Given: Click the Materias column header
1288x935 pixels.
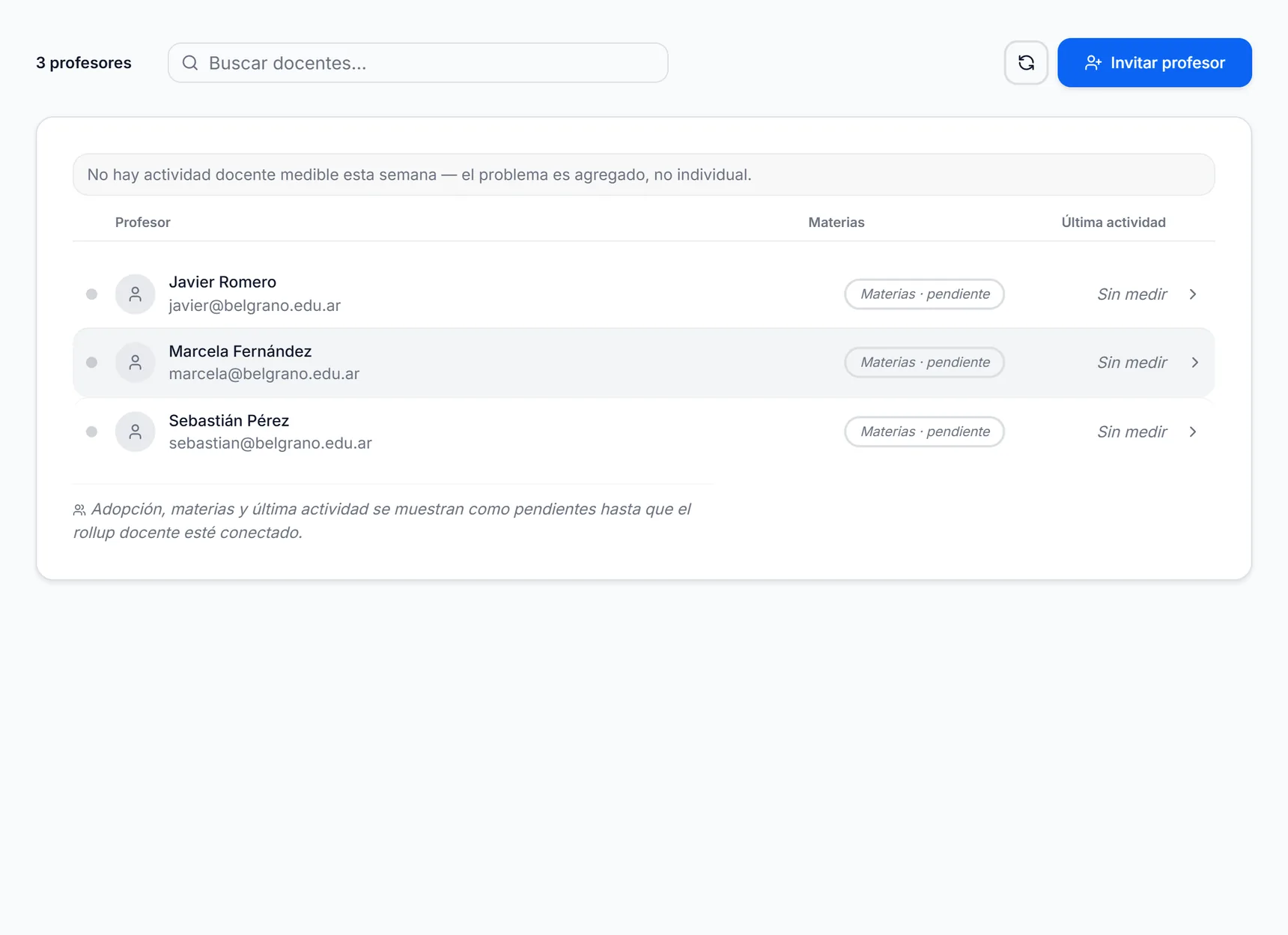Looking at the screenshot, I should 836,223.
